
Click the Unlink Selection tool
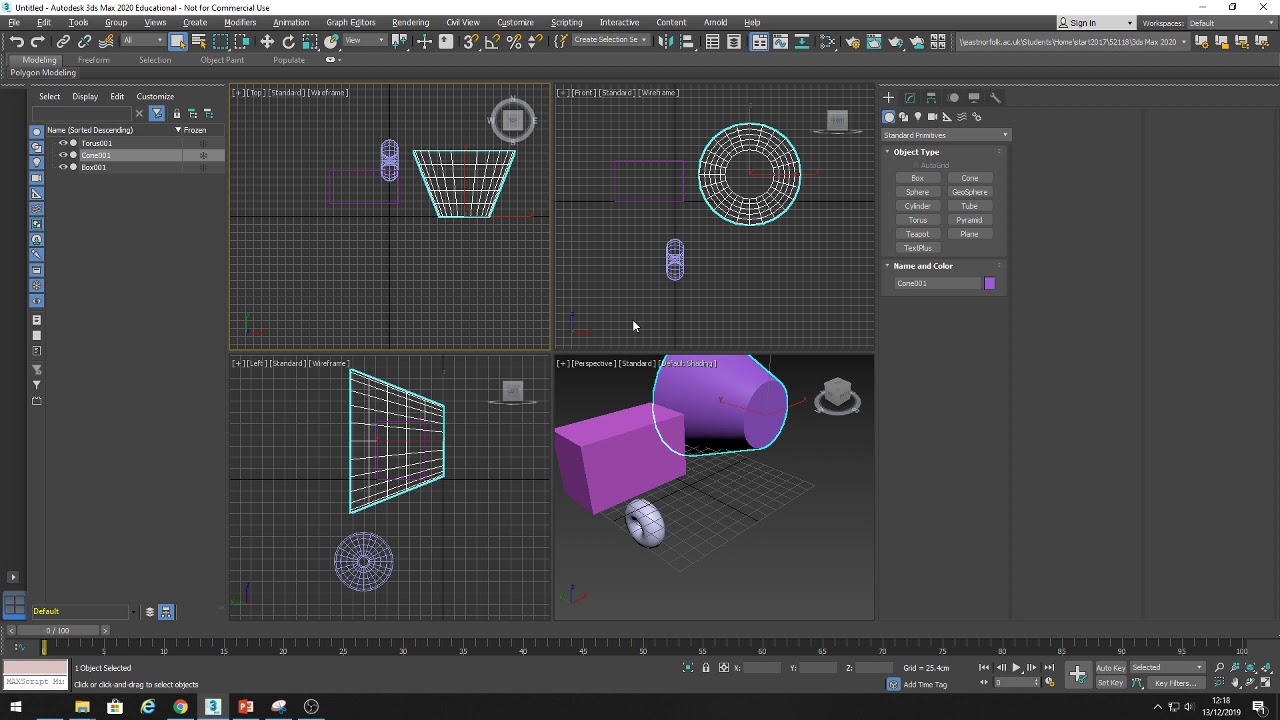(85, 41)
